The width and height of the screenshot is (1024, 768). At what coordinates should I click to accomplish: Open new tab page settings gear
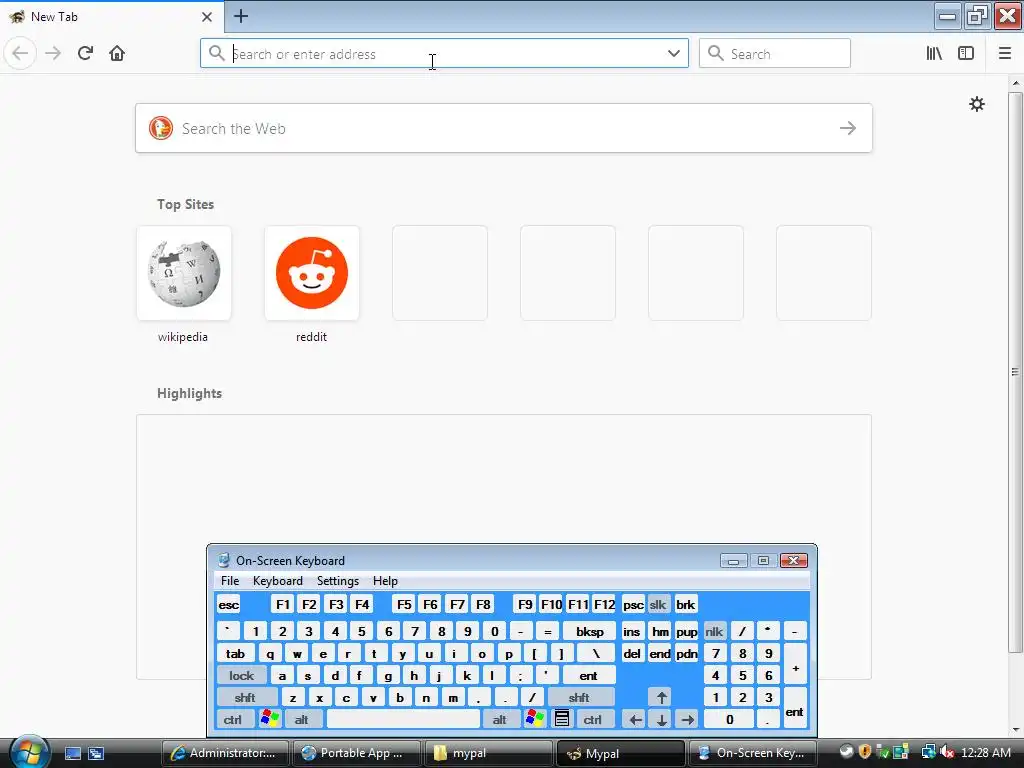tap(976, 104)
